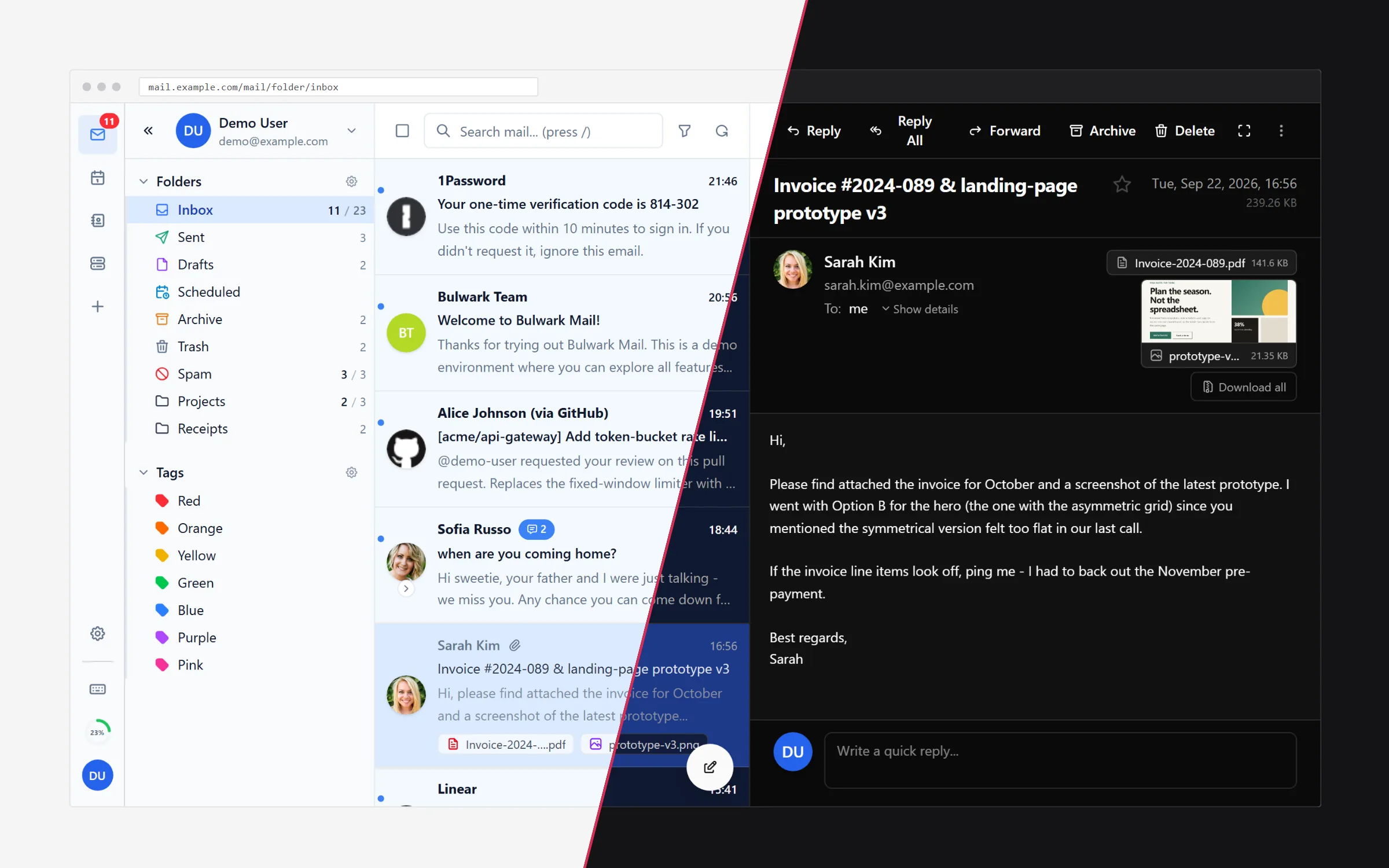This screenshot has width=1389, height=868.
Task: Open keyboard shortcuts icon
Action: coord(97,689)
